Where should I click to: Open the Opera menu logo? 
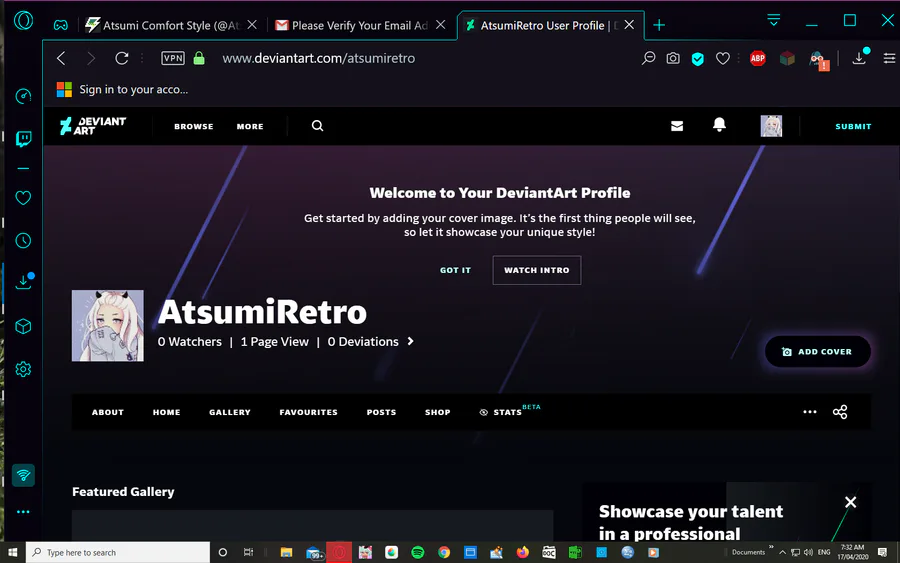pyautogui.click(x=24, y=21)
